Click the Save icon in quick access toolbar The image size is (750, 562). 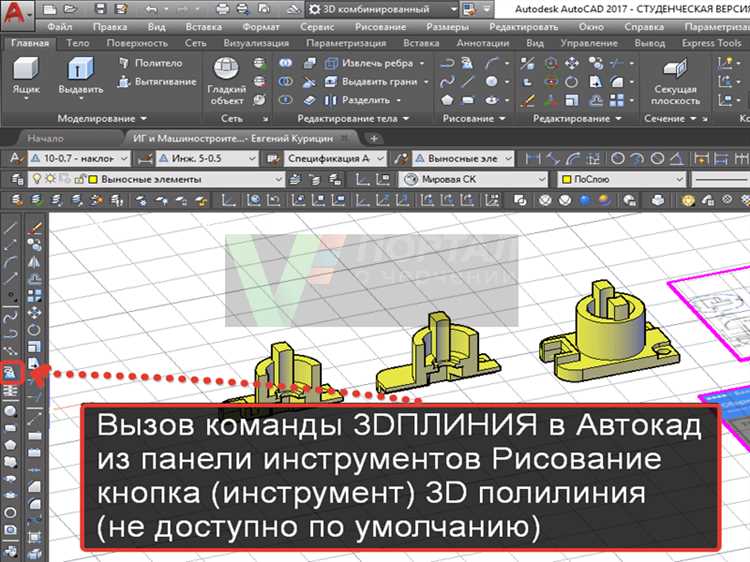(100, 9)
